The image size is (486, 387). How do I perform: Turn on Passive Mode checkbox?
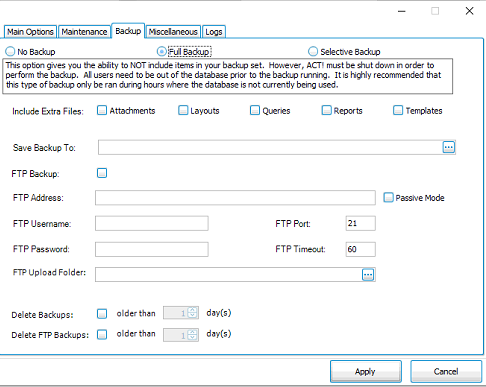(388, 197)
